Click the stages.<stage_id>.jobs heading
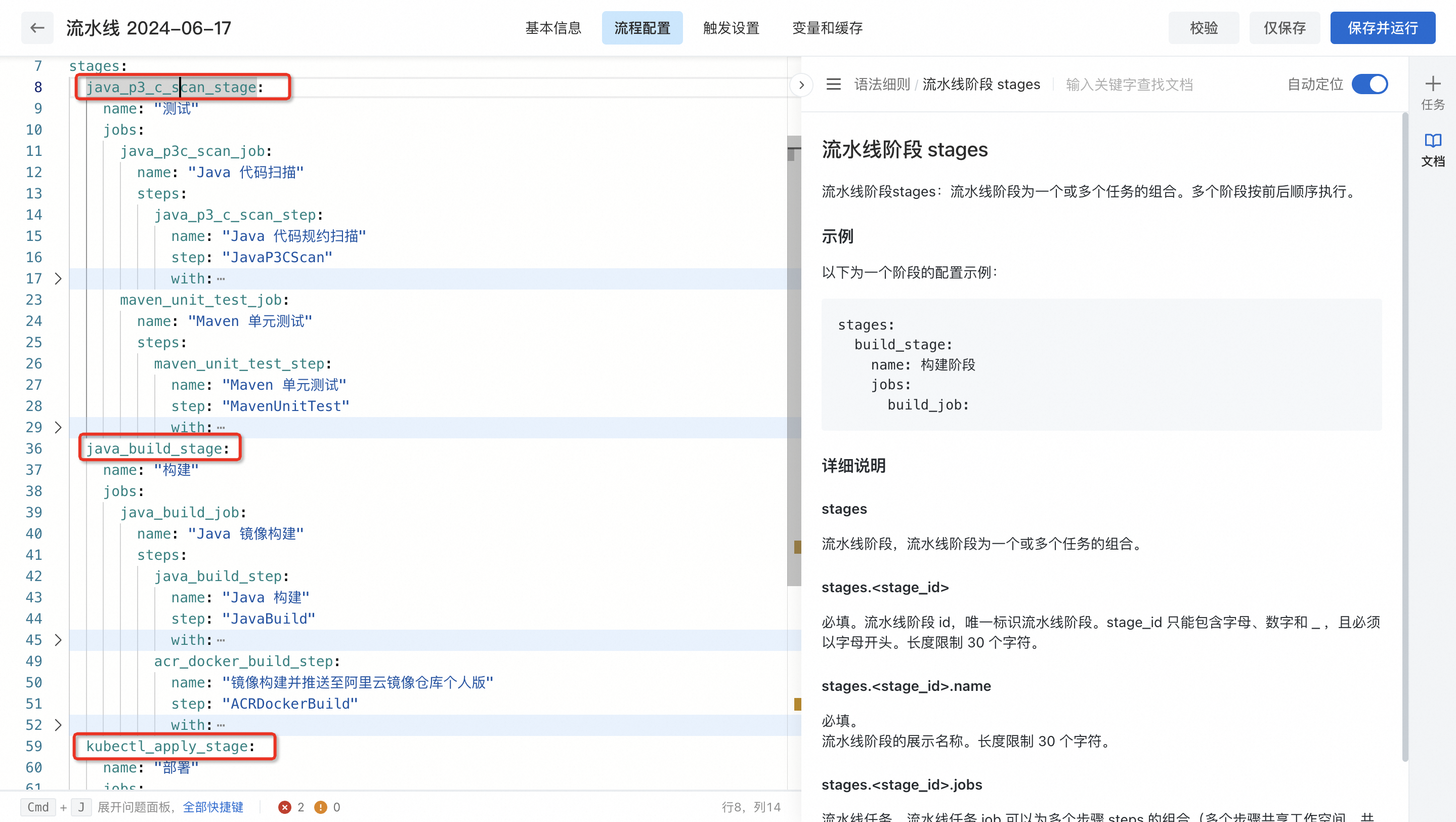This screenshot has width=1456, height=822. pos(902,785)
